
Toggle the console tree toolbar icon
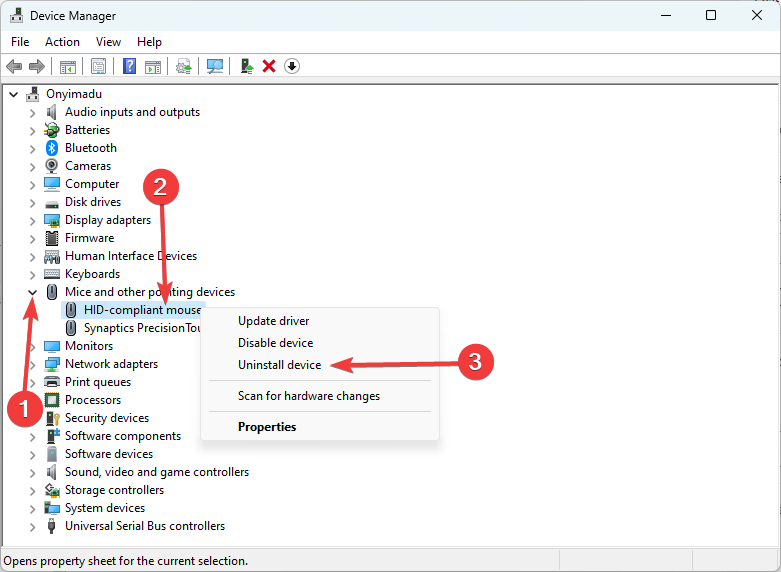coord(67,66)
